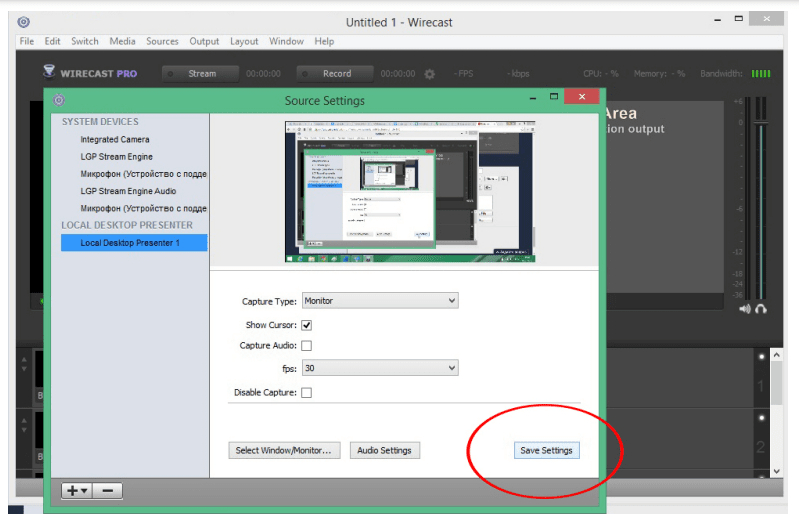Toggle the headphones monitor icon
Image resolution: width=799 pixels, height=523 pixels.
761,309
